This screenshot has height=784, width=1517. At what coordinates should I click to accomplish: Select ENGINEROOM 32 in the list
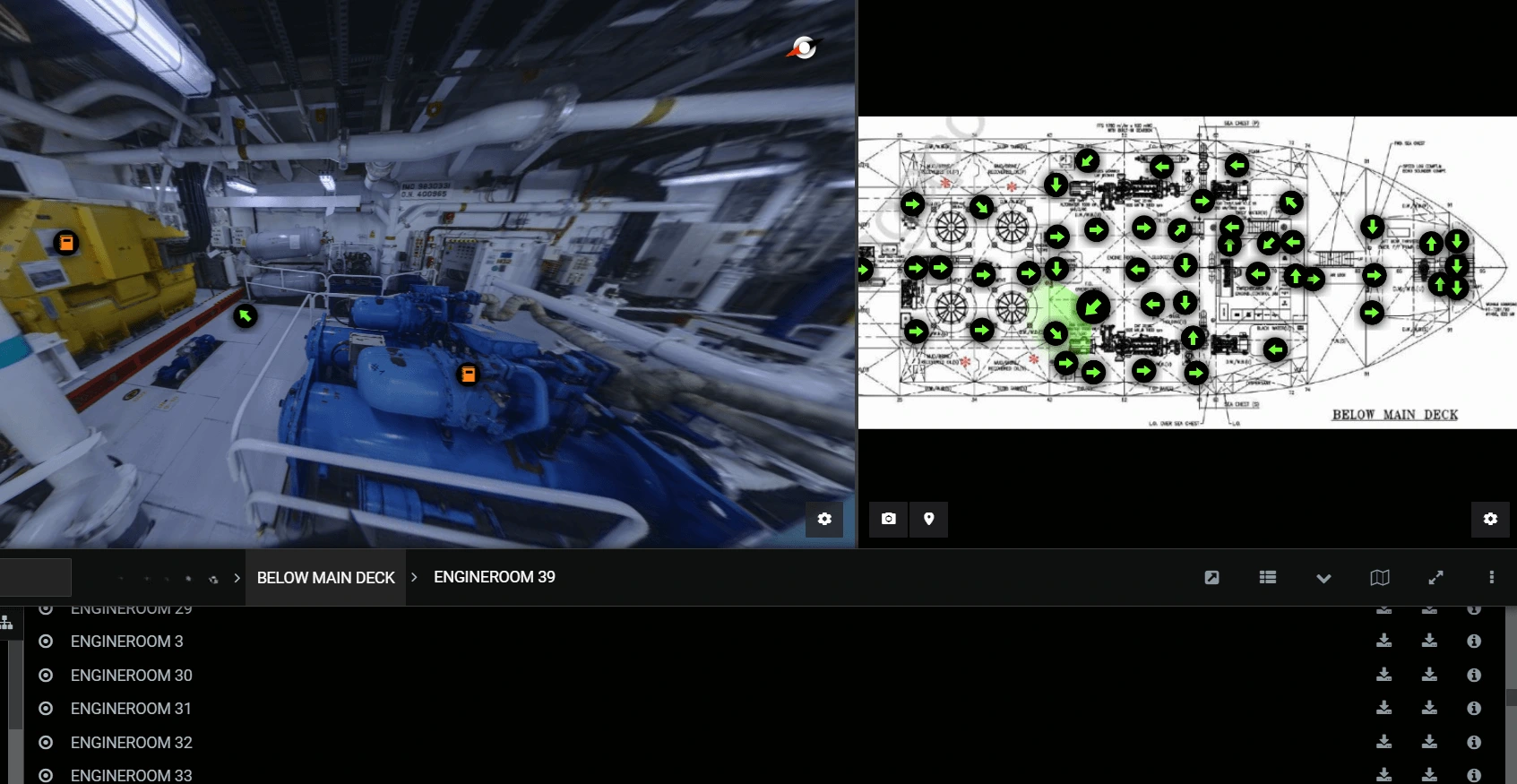tap(131, 743)
